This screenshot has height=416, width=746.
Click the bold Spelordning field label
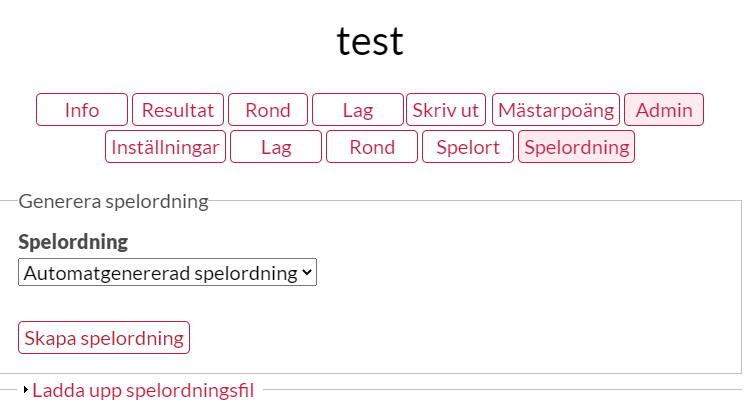[73, 242]
